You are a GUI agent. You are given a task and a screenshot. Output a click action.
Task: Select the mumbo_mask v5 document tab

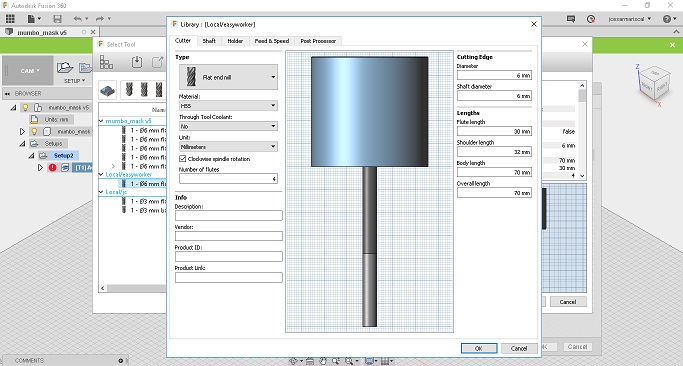(x=42, y=32)
